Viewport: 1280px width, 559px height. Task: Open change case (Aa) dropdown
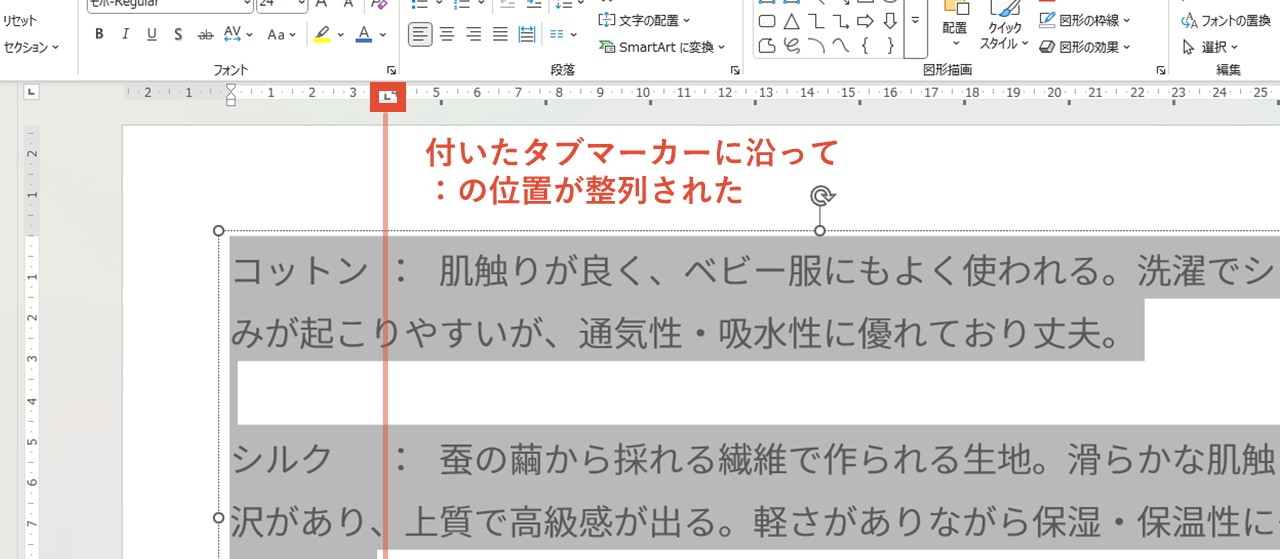point(282,35)
